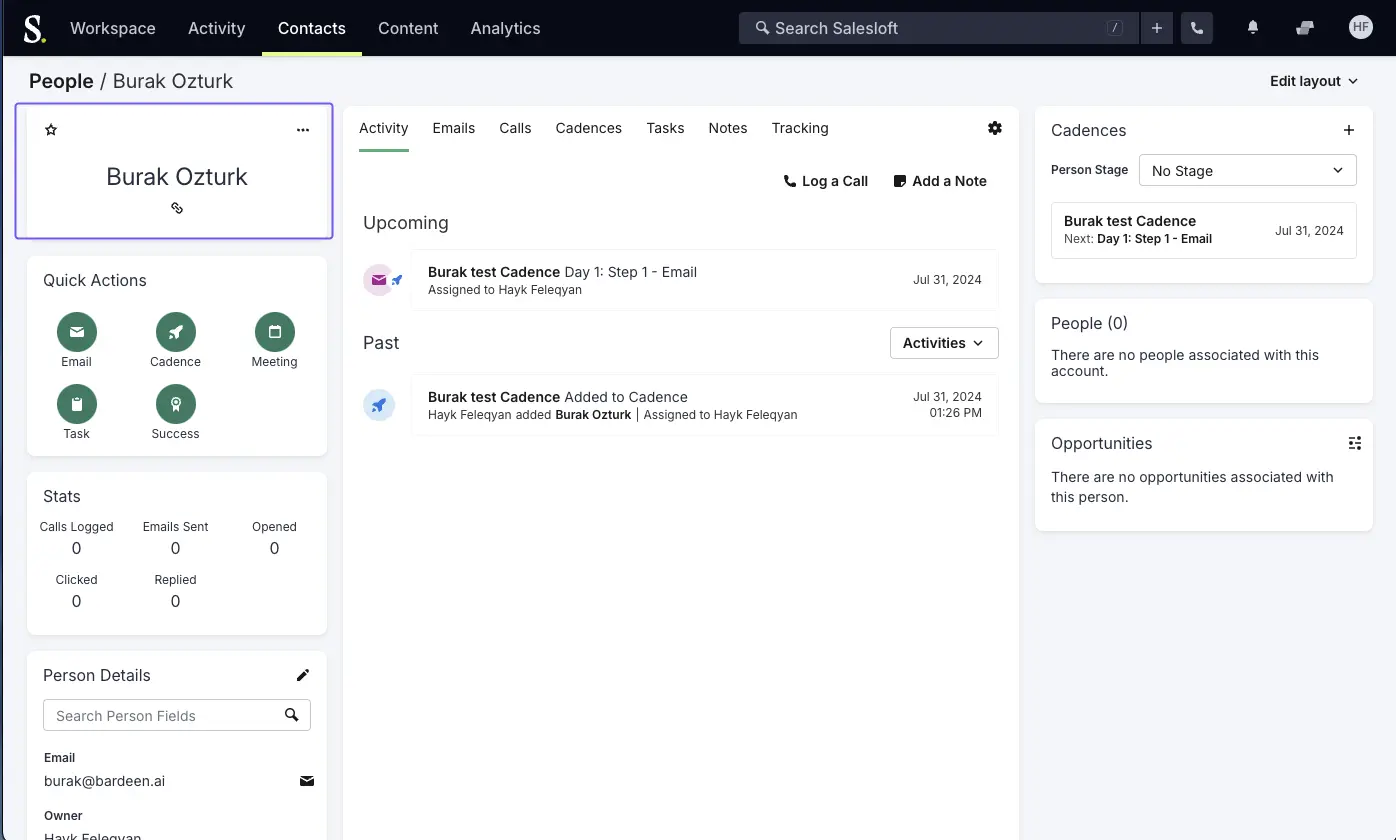Go to Activity in the top navigation
The width and height of the screenshot is (1396, 840).
pyautogui.click(x=217, y=28)
